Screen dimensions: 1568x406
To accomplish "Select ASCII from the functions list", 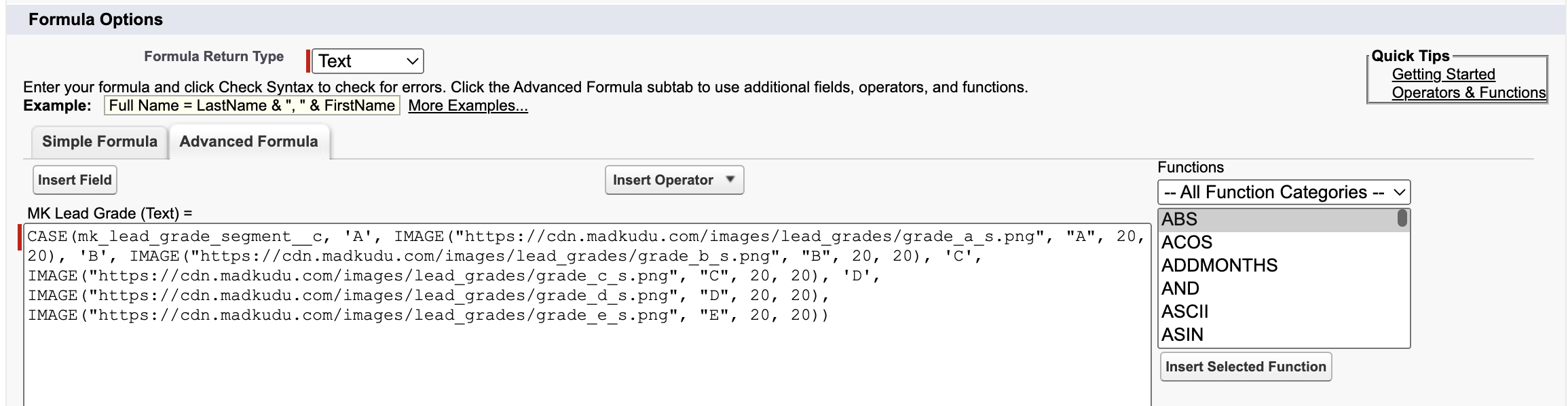I will click(x=1185, y=312).
